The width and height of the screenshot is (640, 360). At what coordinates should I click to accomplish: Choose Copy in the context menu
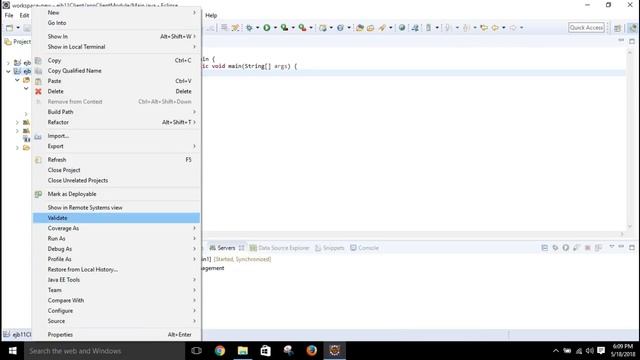coord(116,60)
